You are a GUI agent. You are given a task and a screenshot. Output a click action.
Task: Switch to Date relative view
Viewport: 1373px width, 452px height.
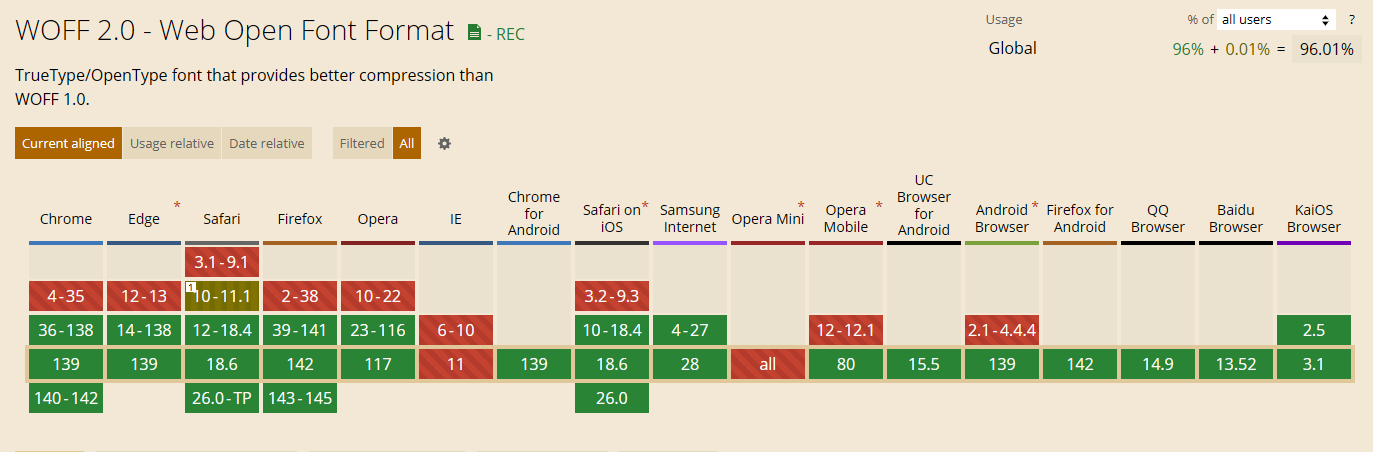click(x=267, y=143)
